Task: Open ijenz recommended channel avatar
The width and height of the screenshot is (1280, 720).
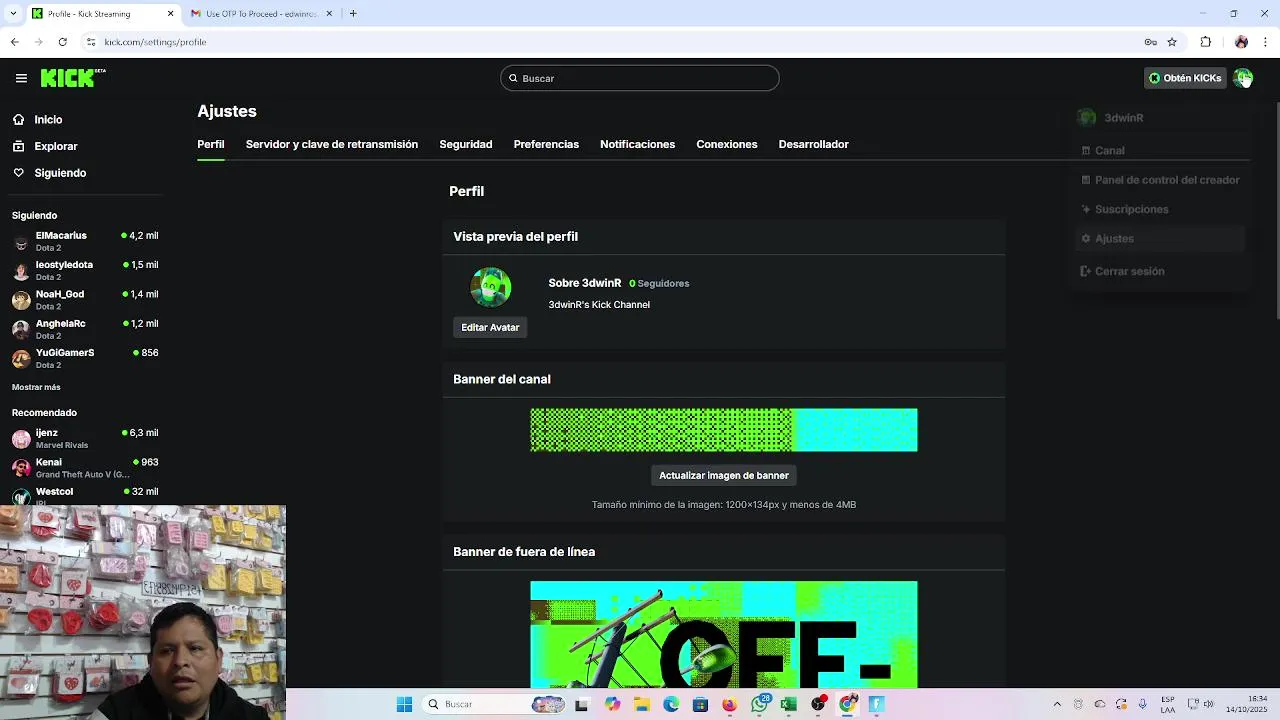Action: pos(21,438)
